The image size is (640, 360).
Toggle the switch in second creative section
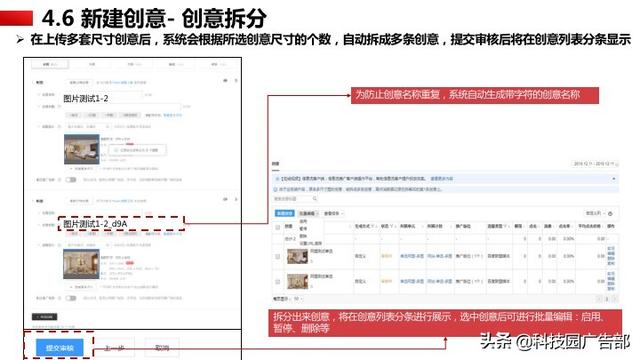(x=71, y=298)
